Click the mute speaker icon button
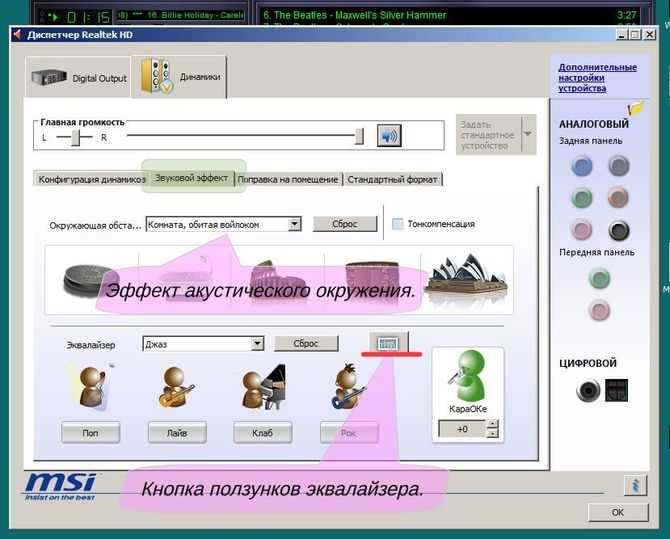 click(389, 135)
